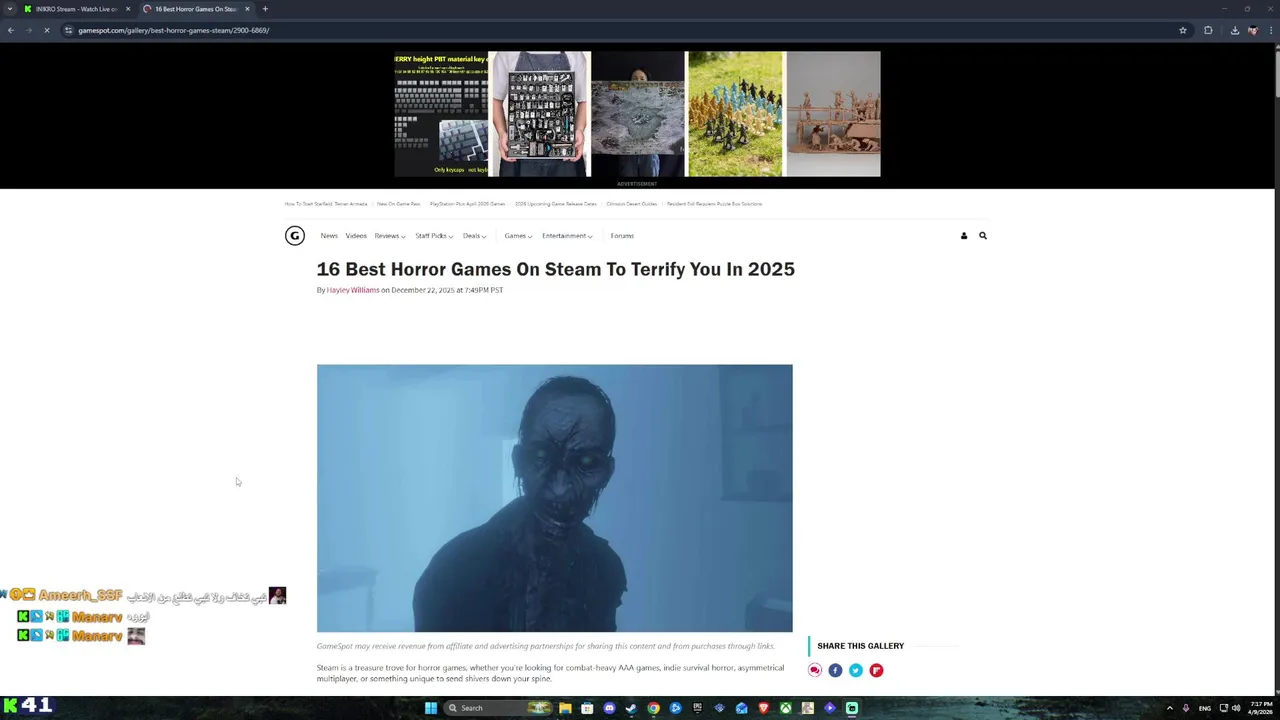
Task: Open Discord from taskbar
Action: pyautogui.click(x=609, y=708)
